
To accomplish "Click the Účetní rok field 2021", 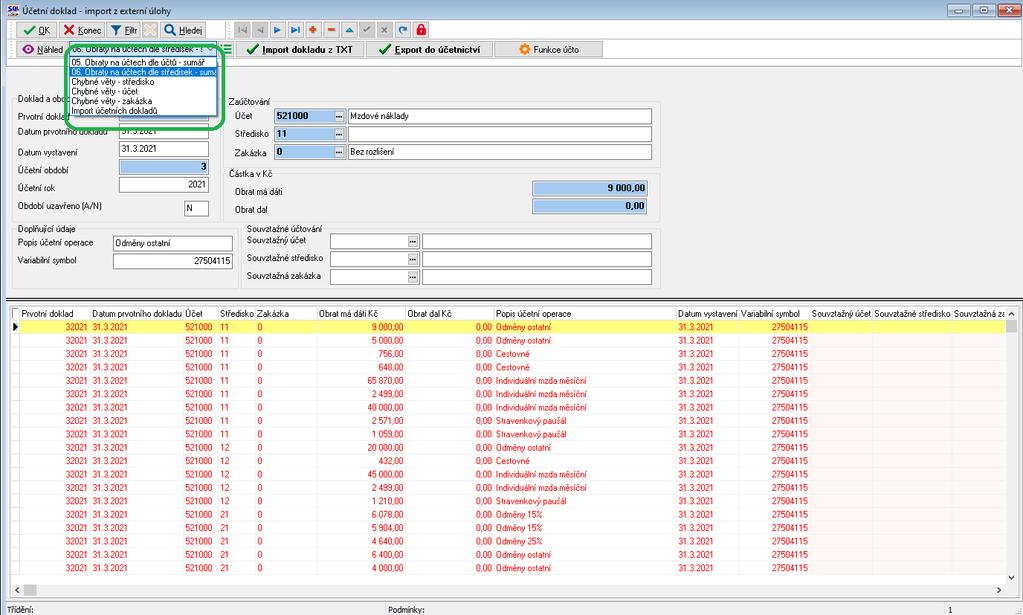I will (x=164, y=185).
